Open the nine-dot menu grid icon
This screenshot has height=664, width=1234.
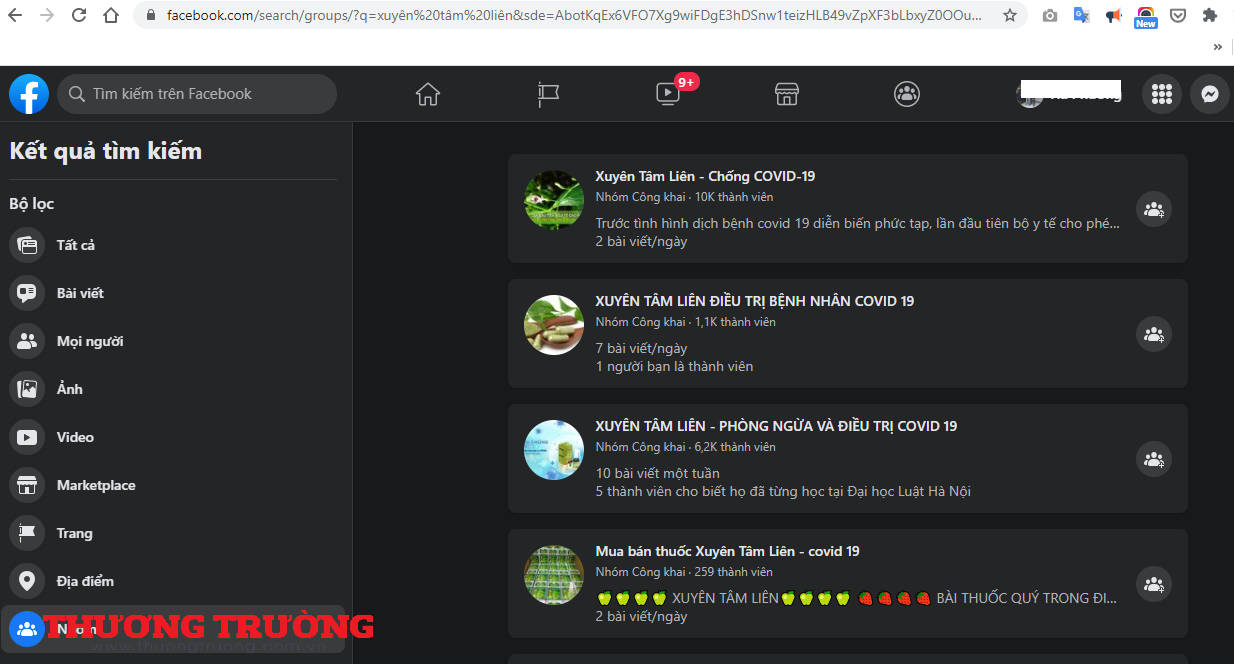pos(1162,94)
